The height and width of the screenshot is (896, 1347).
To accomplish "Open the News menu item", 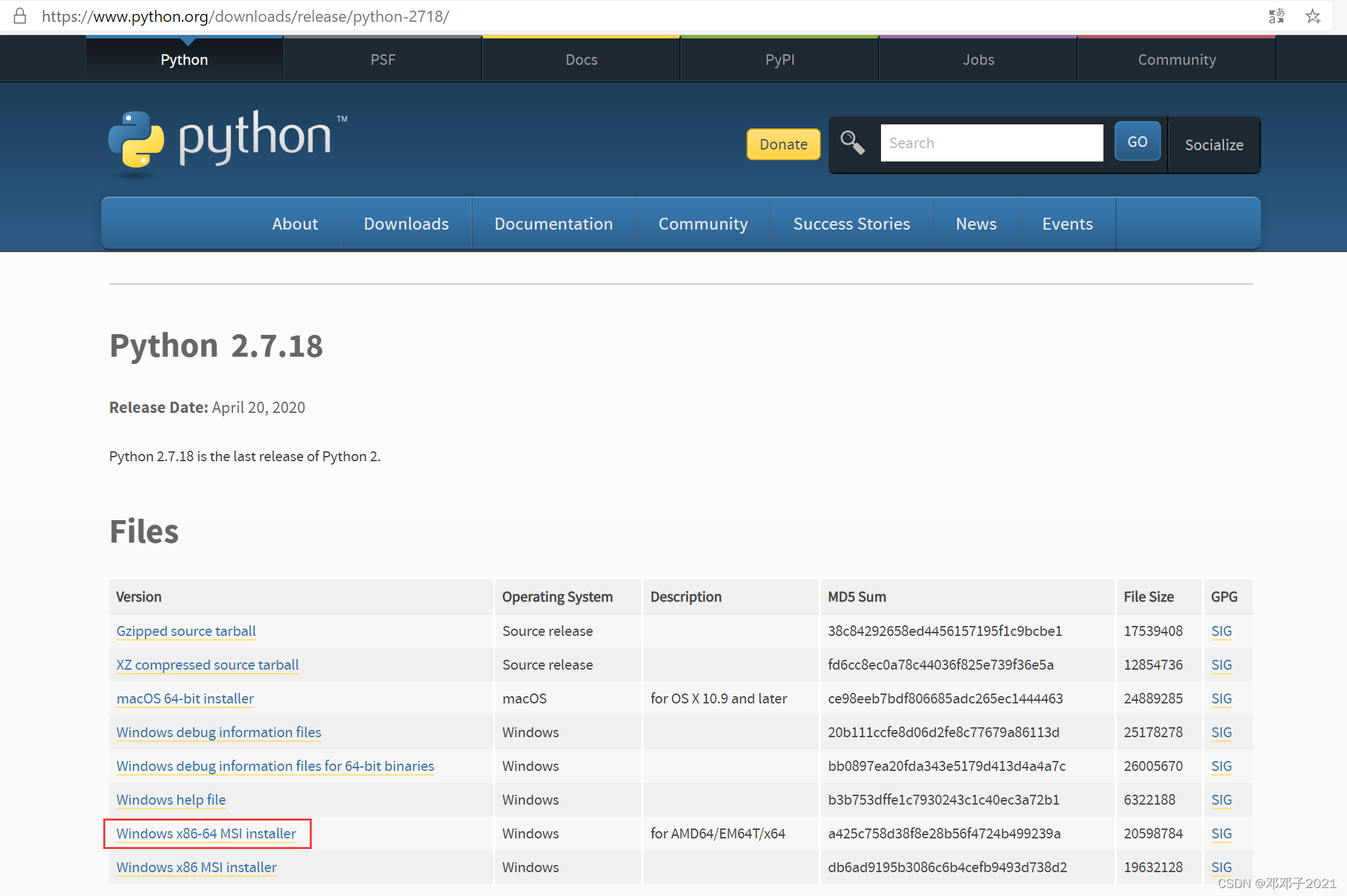I will (976, 224).
